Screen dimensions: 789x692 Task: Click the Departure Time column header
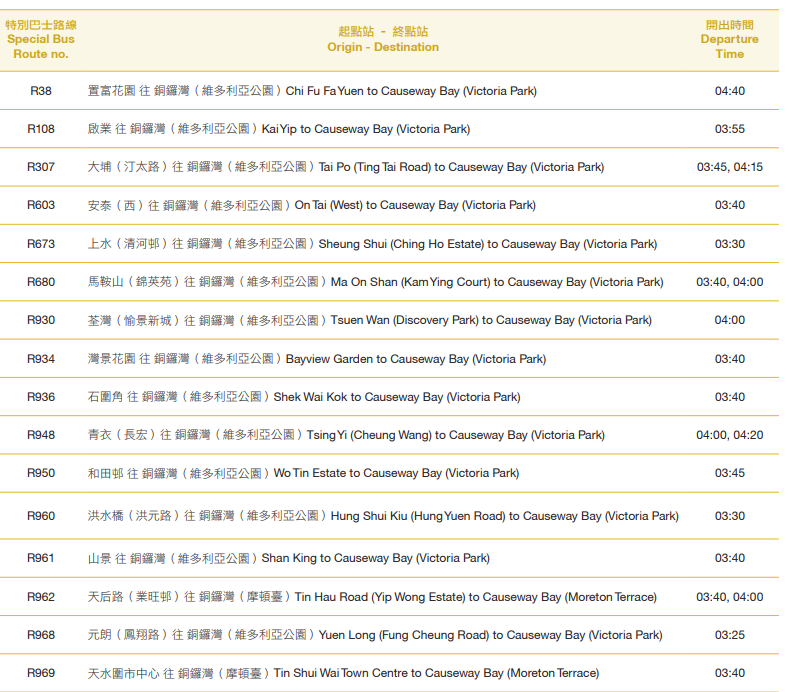(729, 39)
